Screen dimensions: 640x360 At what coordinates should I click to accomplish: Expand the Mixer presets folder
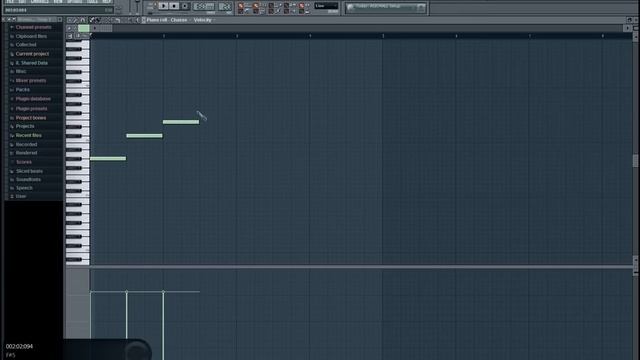[x=31, y=81]
